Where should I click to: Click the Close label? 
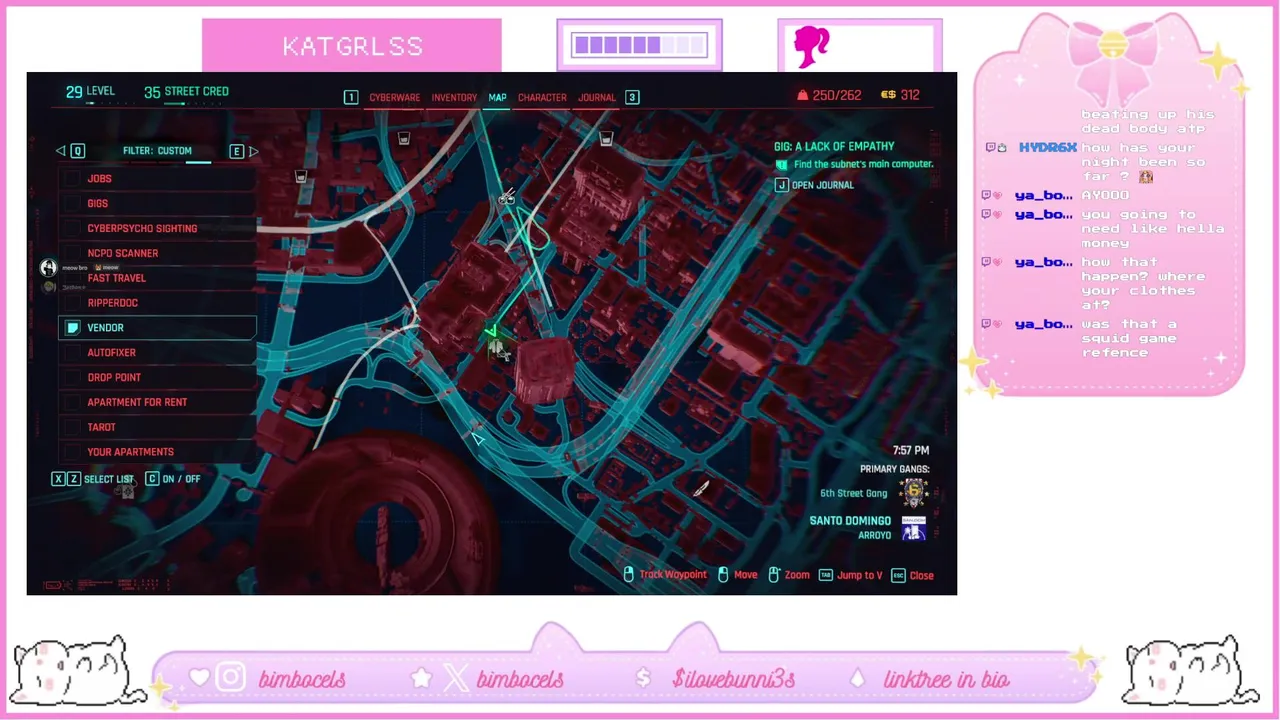(922, 575)
